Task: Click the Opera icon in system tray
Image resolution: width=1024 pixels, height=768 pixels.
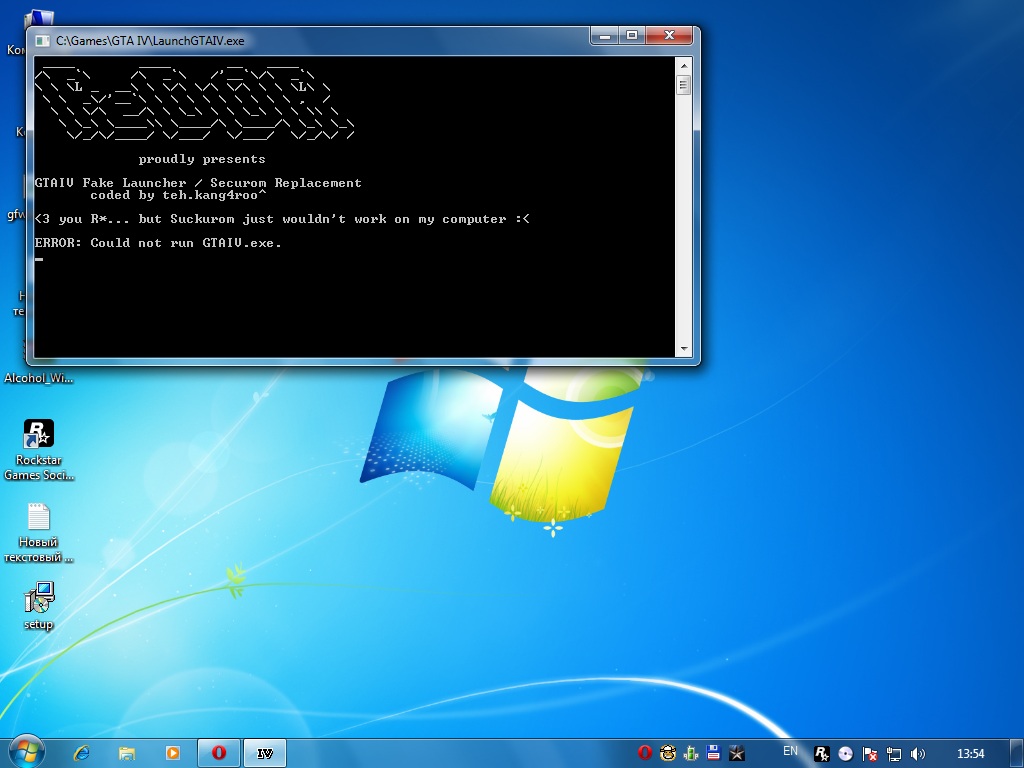Action: [645, 753]
